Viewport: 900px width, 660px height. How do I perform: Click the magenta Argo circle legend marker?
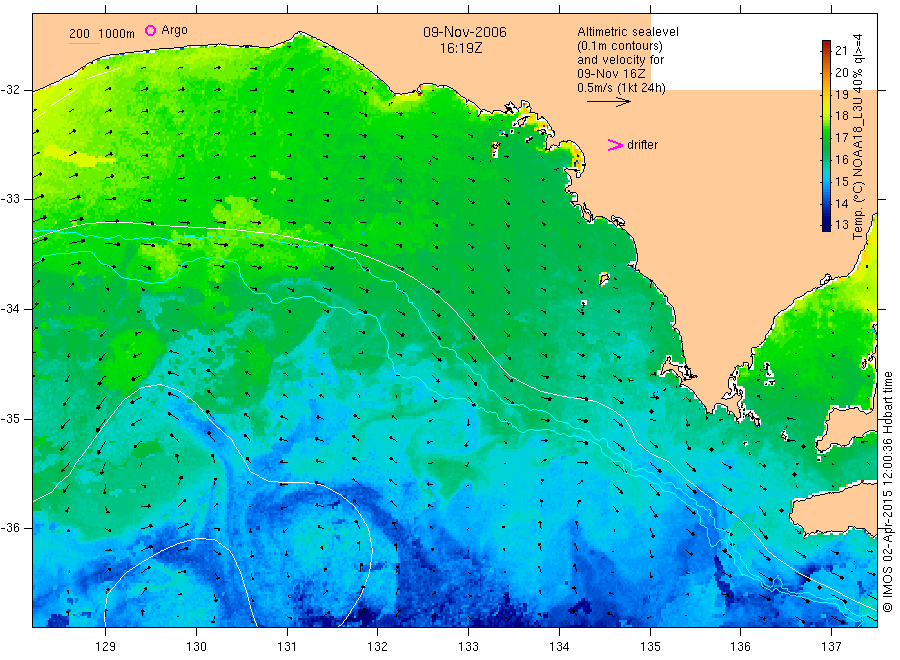[150, 30]
